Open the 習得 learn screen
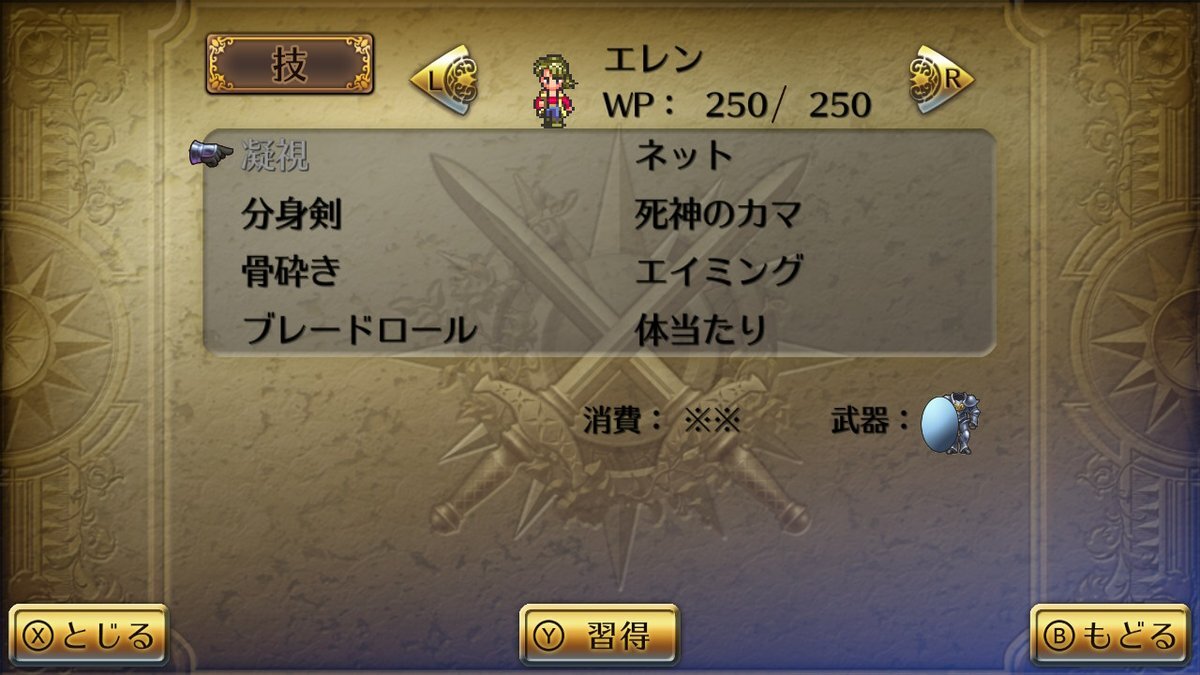The height and width of the screenshot is (675, 1200). 599,636
